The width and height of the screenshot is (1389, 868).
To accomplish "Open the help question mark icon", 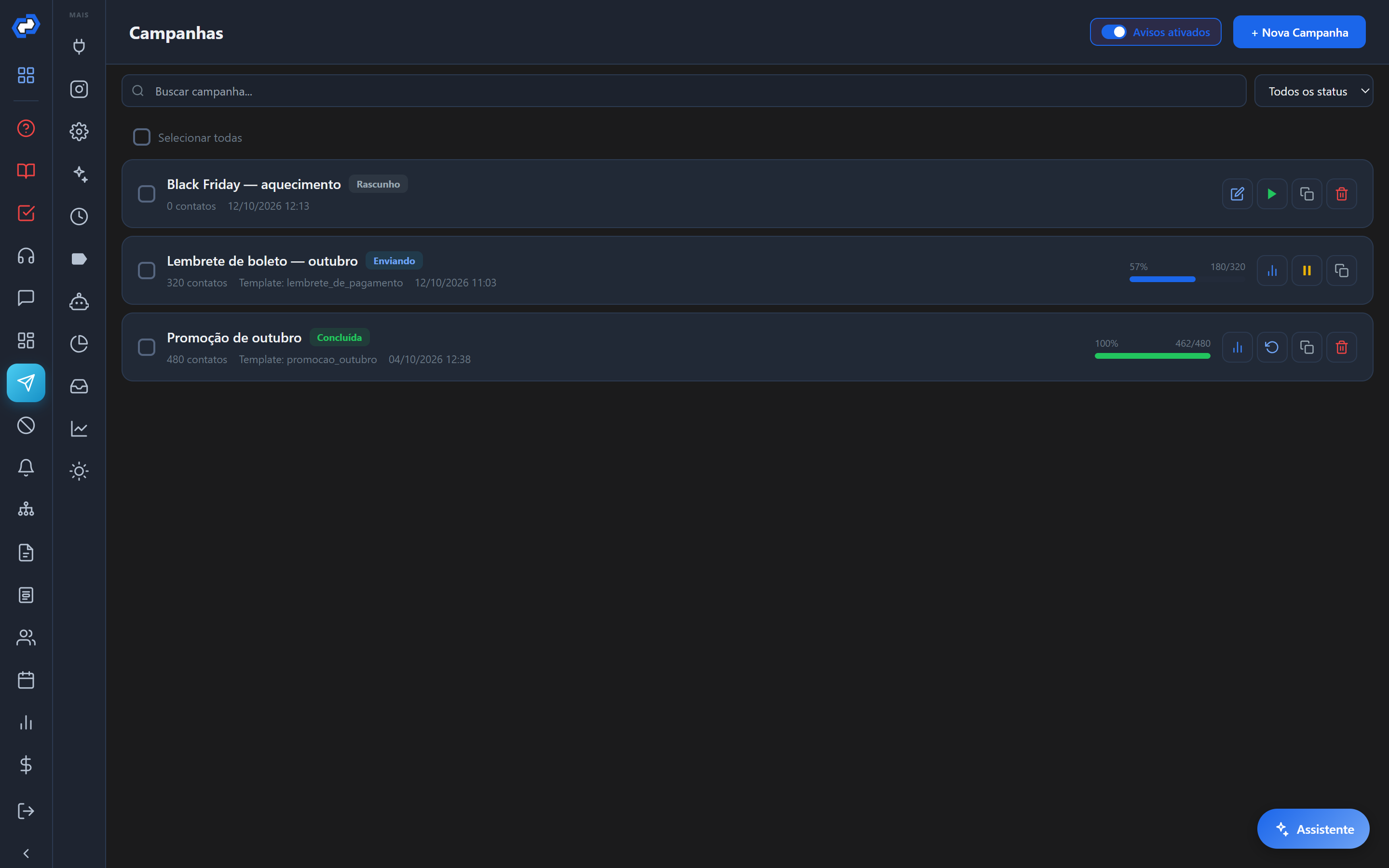I will pos(26,128).
